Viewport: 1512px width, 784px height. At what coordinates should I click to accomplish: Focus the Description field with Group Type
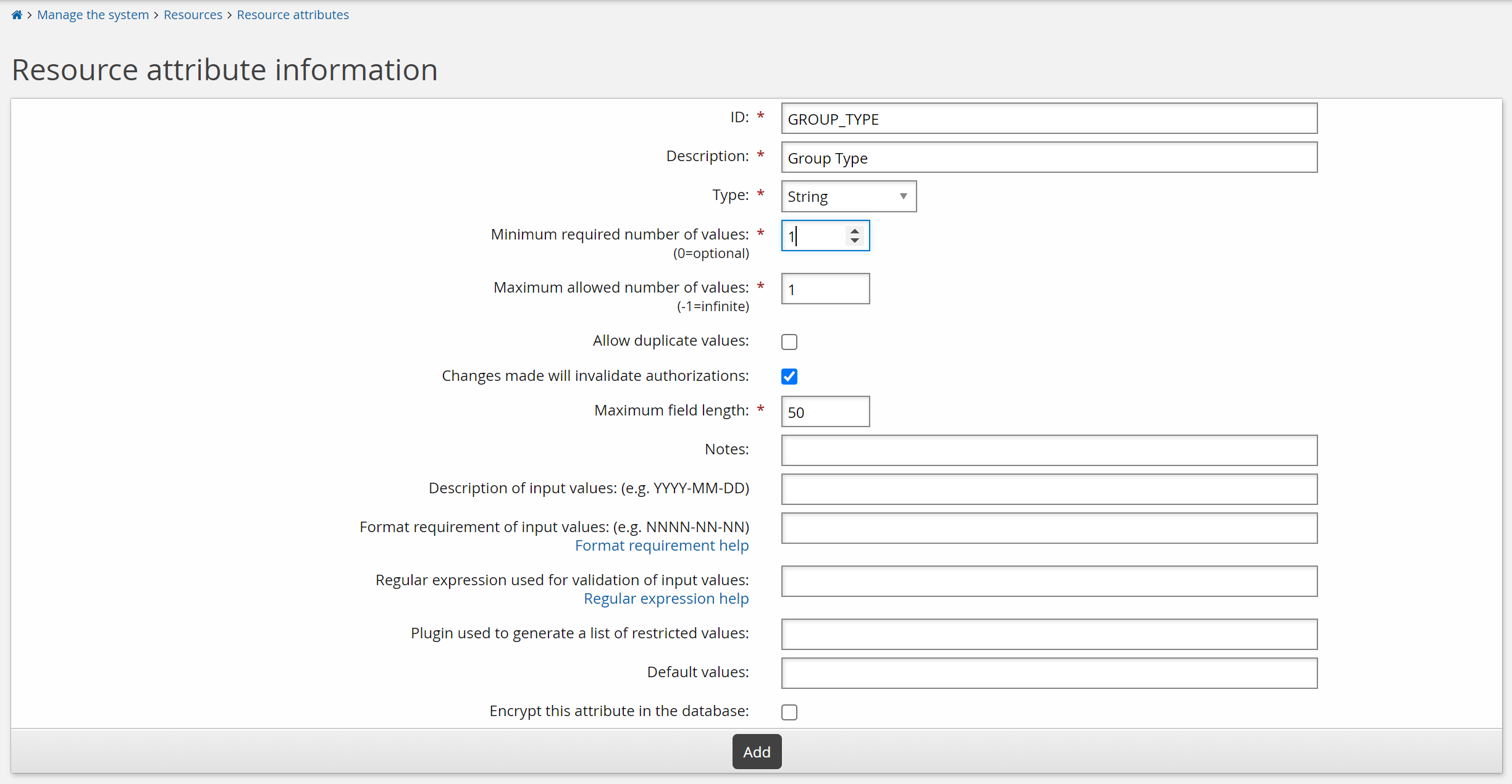1049,157
